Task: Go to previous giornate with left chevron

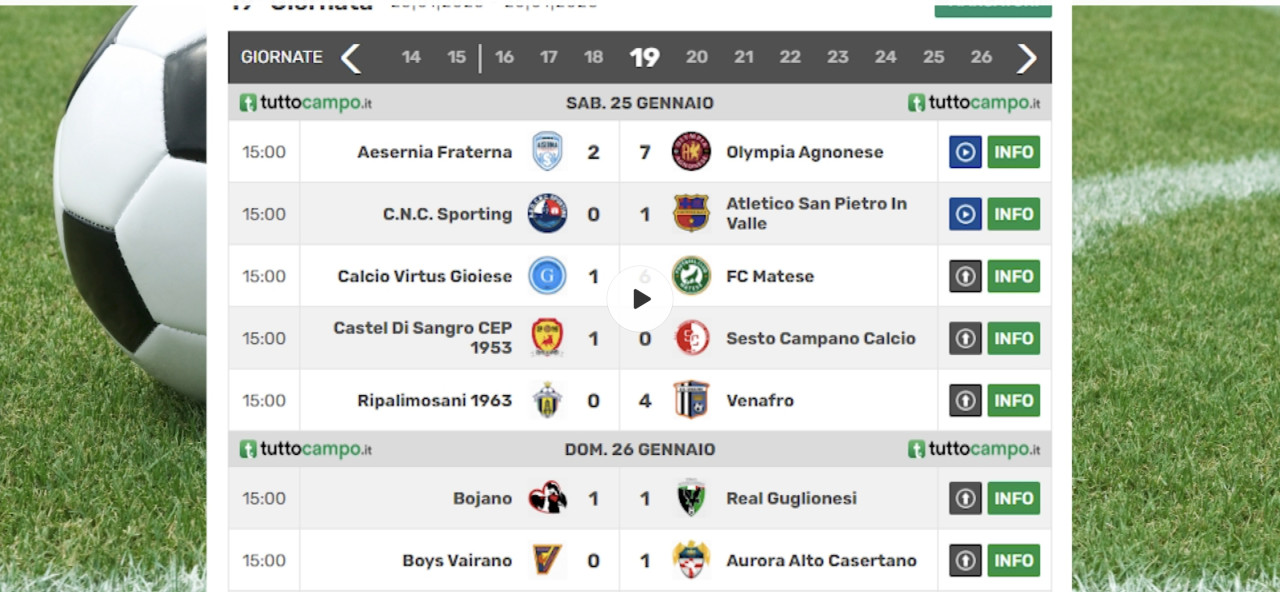Action: [350, 58]
